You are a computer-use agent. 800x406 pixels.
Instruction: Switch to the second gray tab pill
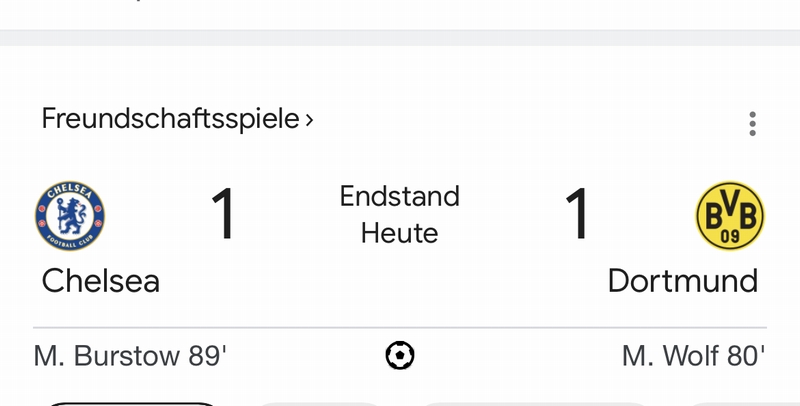click(319, 404)
